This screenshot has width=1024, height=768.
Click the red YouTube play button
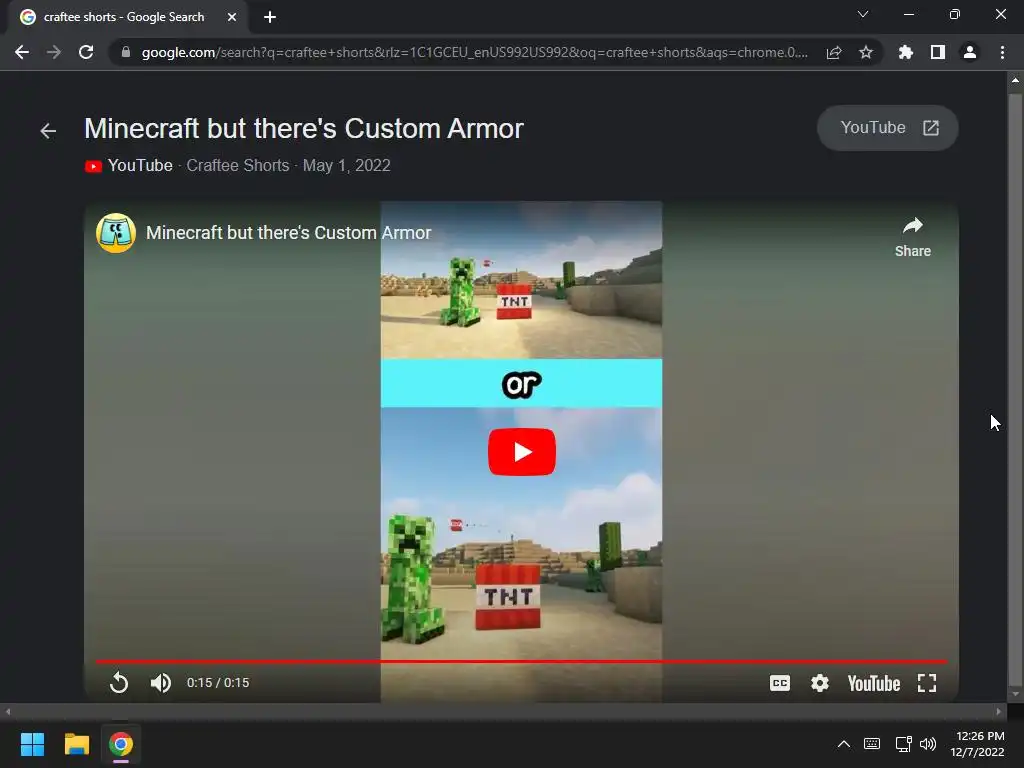(x=521, y=451)
